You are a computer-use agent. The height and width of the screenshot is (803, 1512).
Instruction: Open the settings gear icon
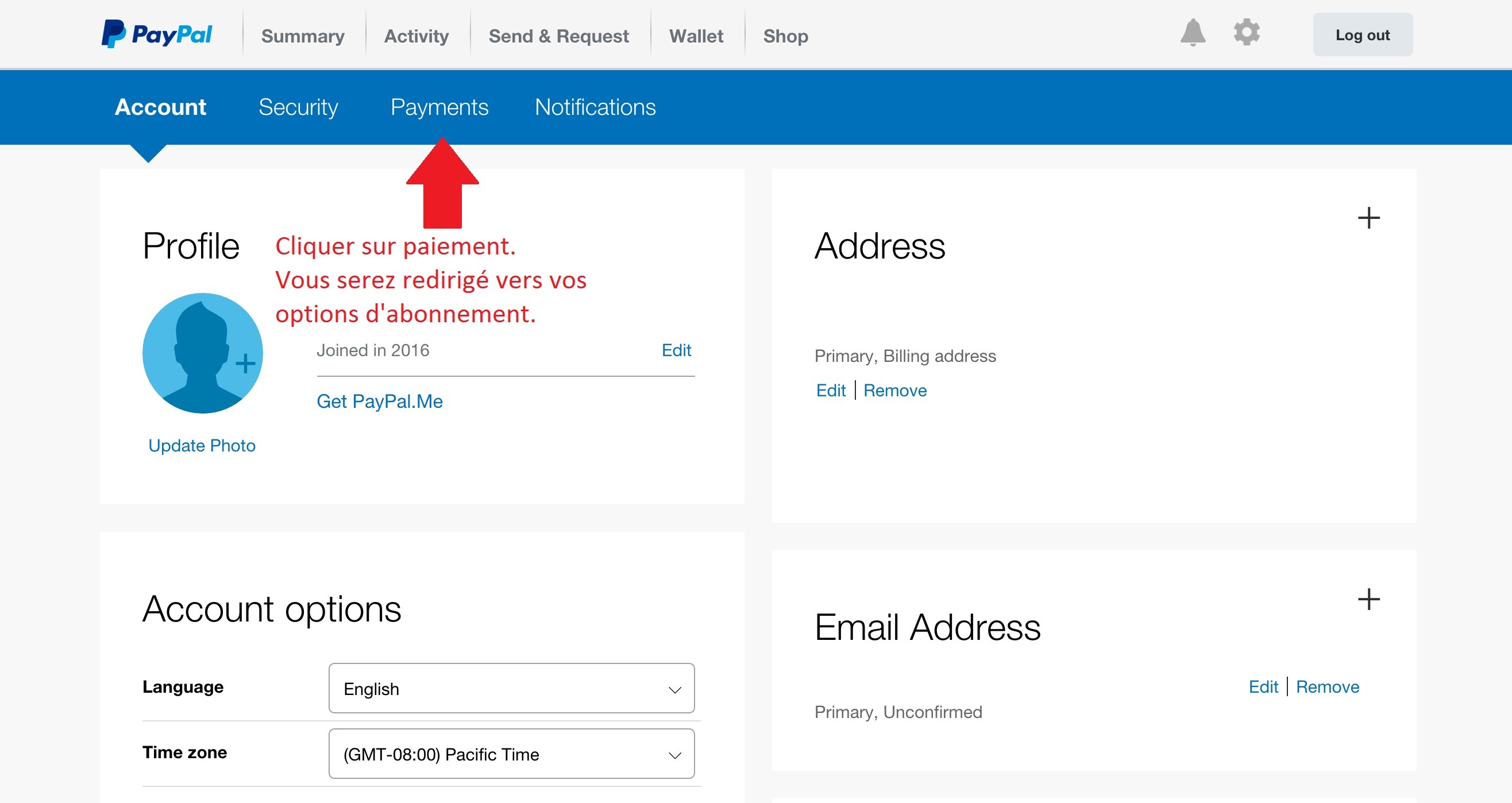point(1247,32)
